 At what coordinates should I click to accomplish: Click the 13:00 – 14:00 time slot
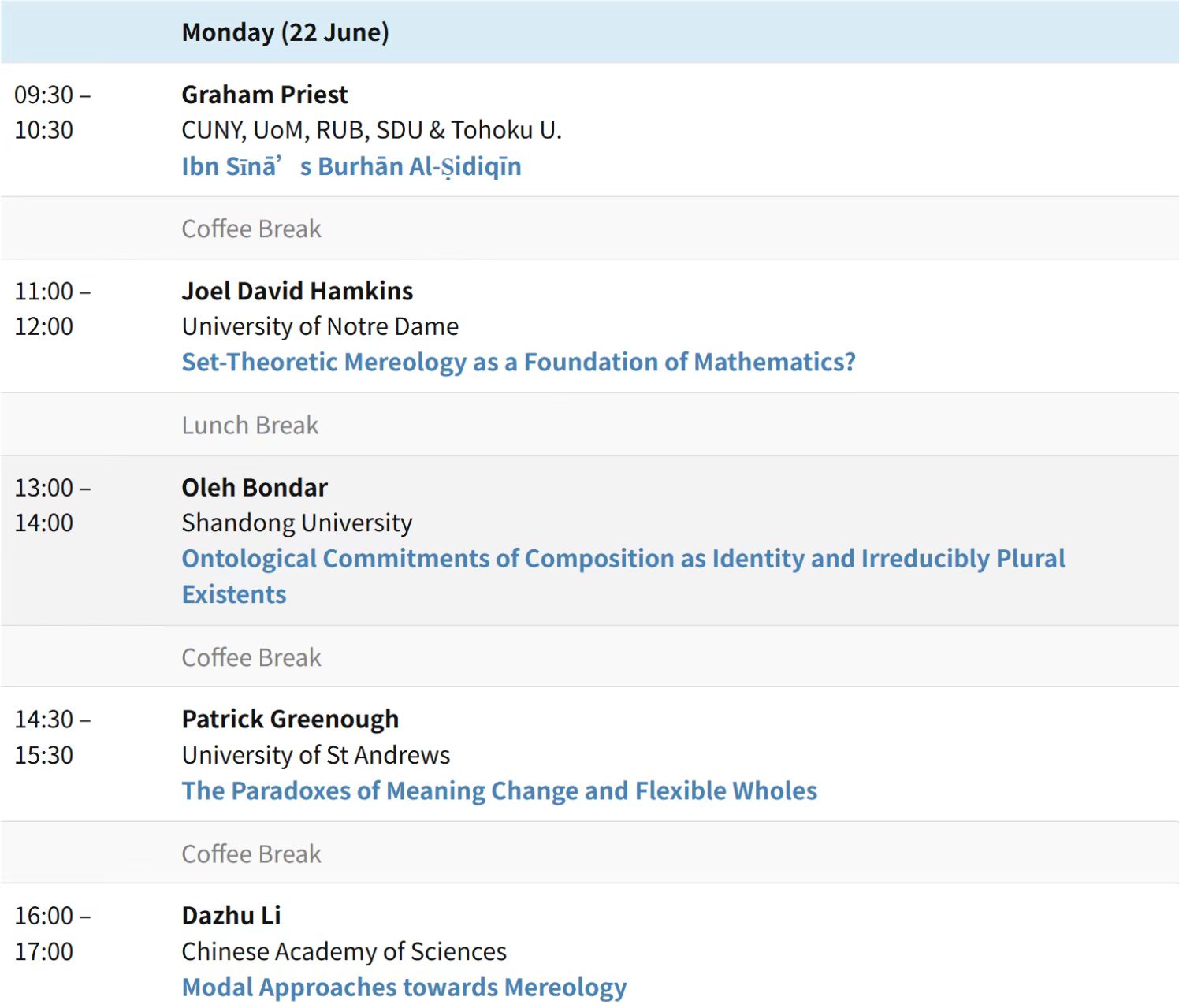click(53, 504)
